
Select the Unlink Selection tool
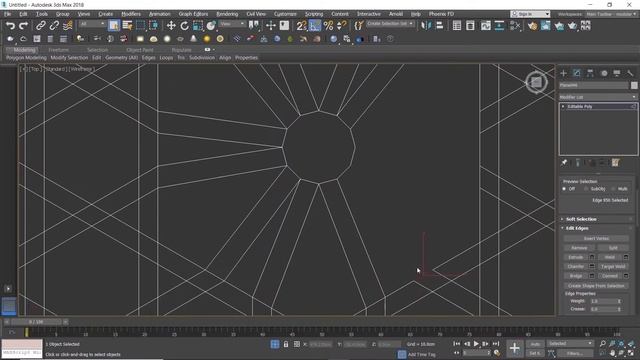tap(54, 26)
